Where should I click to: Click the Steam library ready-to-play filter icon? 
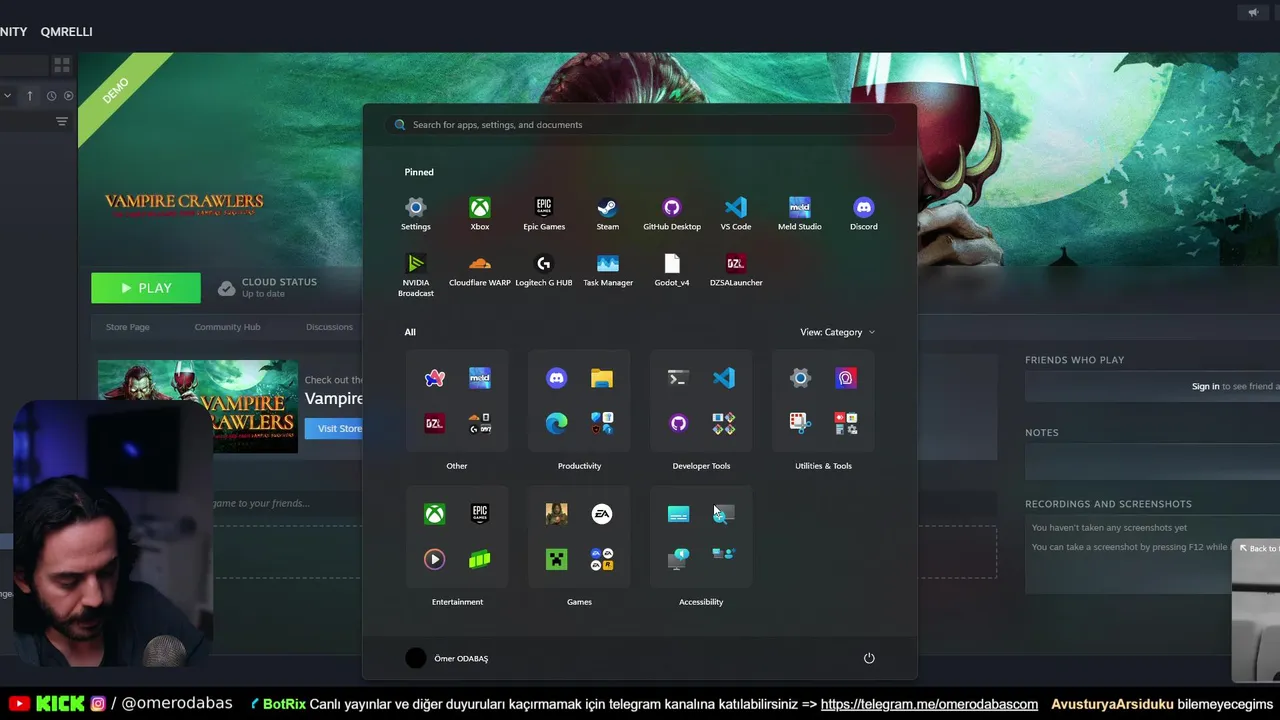pos(69,96)
